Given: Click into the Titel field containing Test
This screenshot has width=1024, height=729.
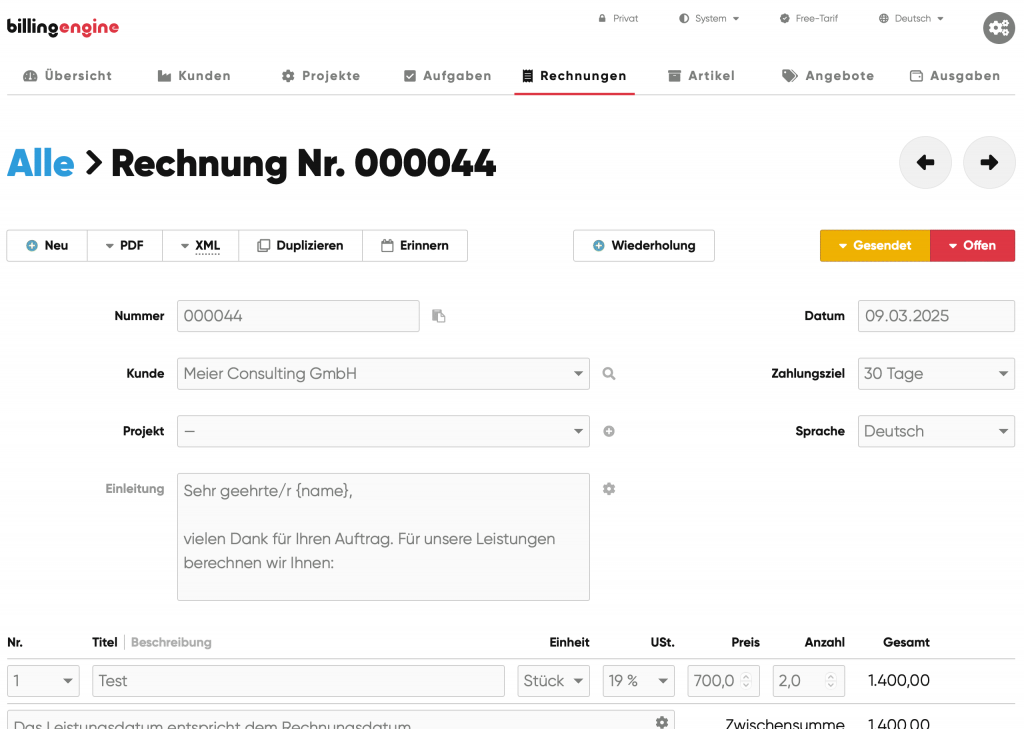Looking at the screenshot, I should 300,681.
